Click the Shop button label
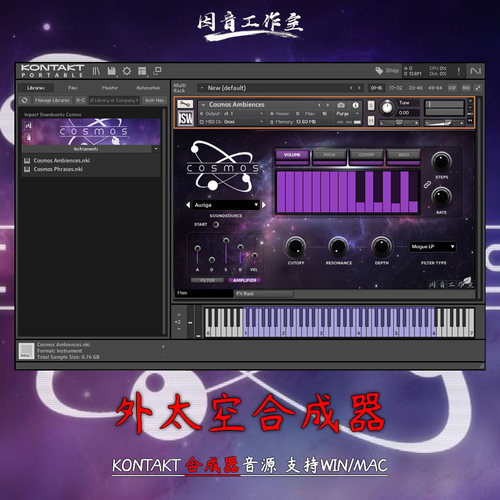Image resolution: width=500 pixels, height=500 pixels. click(x=392, y=71)
